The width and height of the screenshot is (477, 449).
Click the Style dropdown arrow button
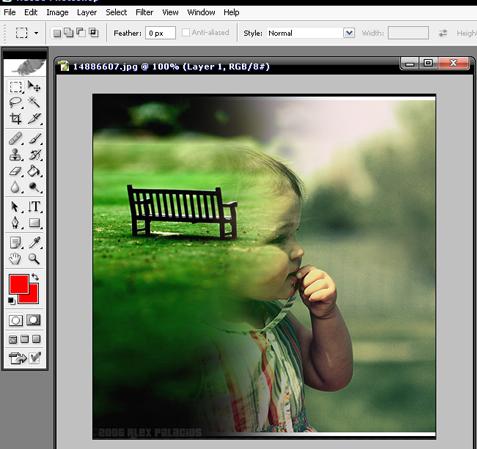[349, 33]
